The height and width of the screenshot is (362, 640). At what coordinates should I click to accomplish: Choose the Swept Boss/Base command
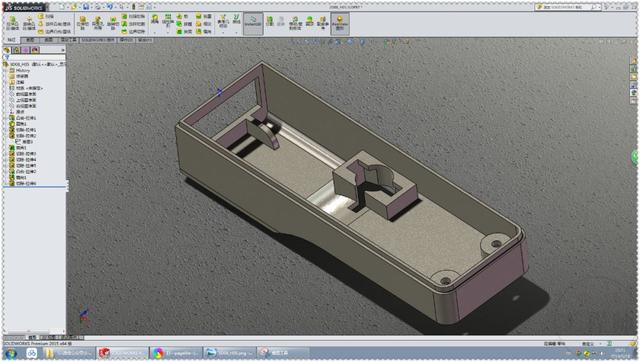46,16
